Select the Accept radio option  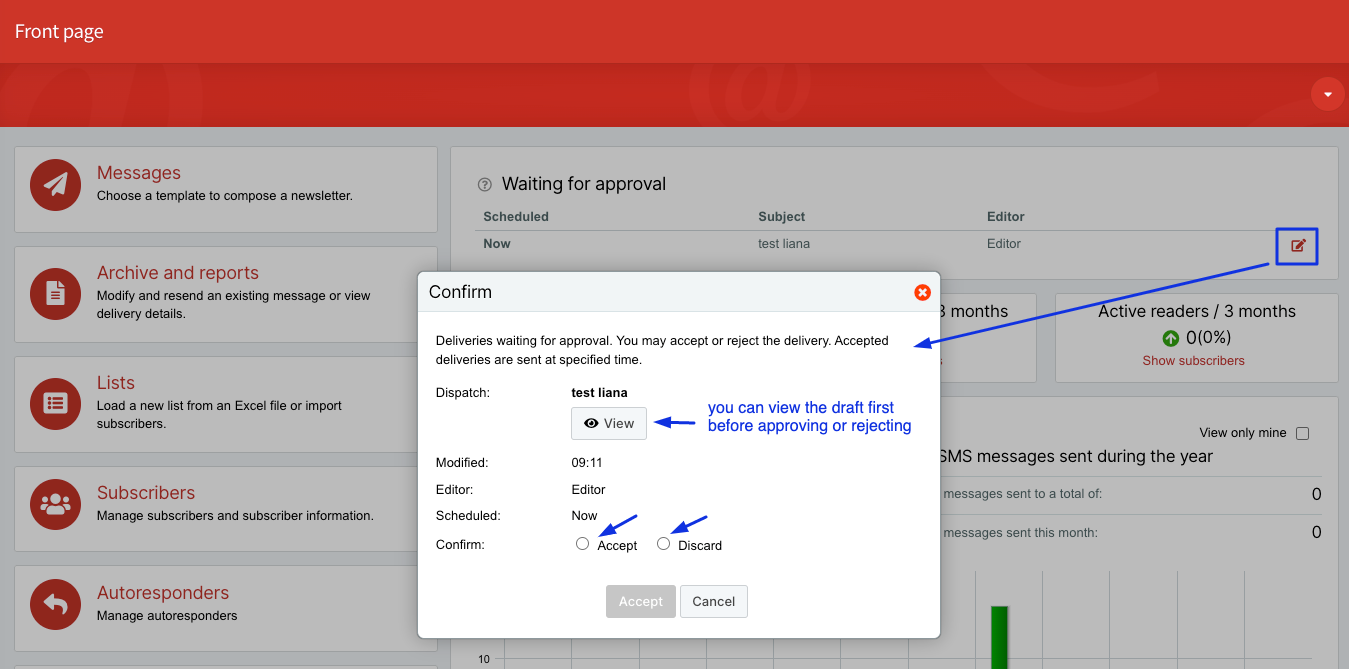583,544
